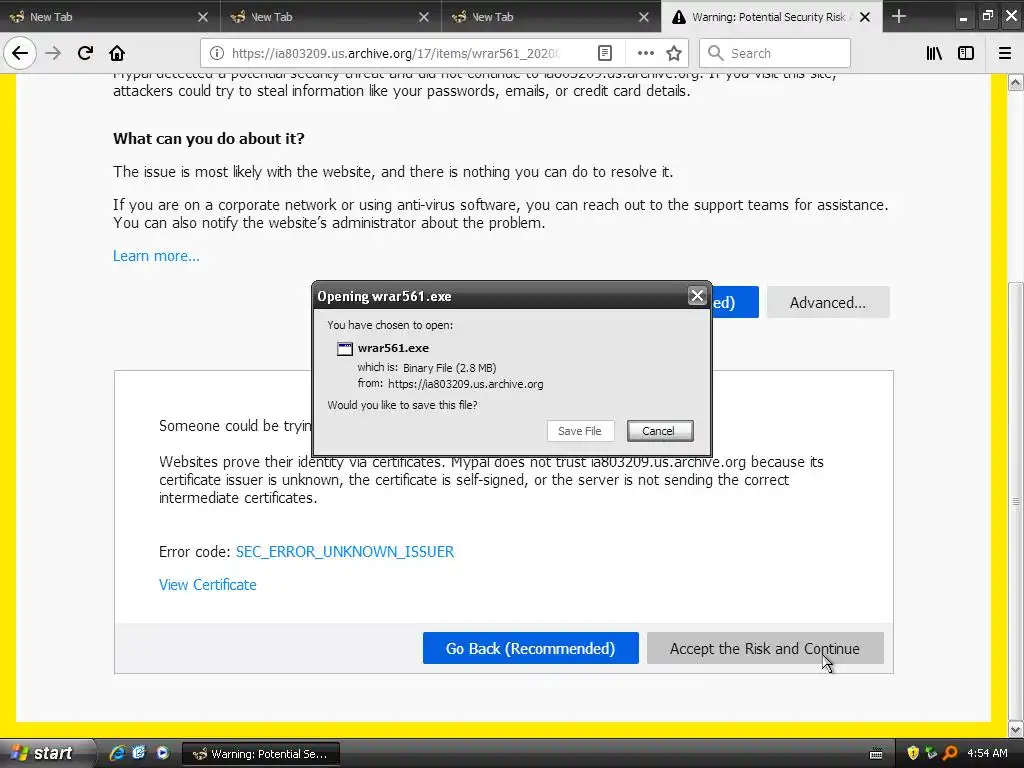1024x768 pixels.
Task: Reload the current page
Action: click(x=85, y=53)
